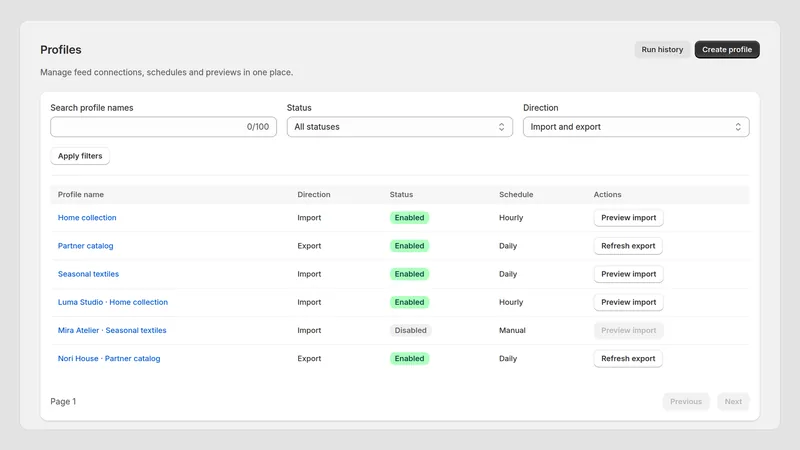The width and height of the screenshot is (800, 450).
Task: Click the Hourly schedule of Luma Studio row
Action: click(x=511, y=302)
